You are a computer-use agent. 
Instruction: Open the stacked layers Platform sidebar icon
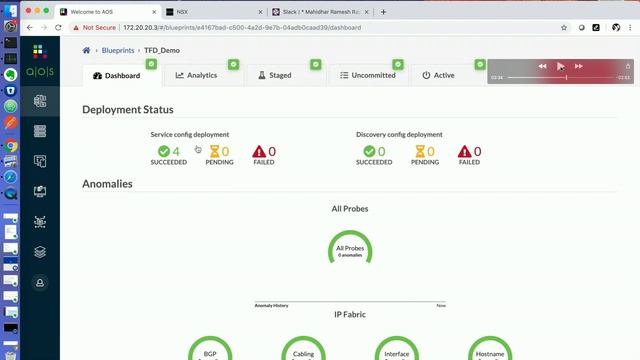(x=40, y=252)
